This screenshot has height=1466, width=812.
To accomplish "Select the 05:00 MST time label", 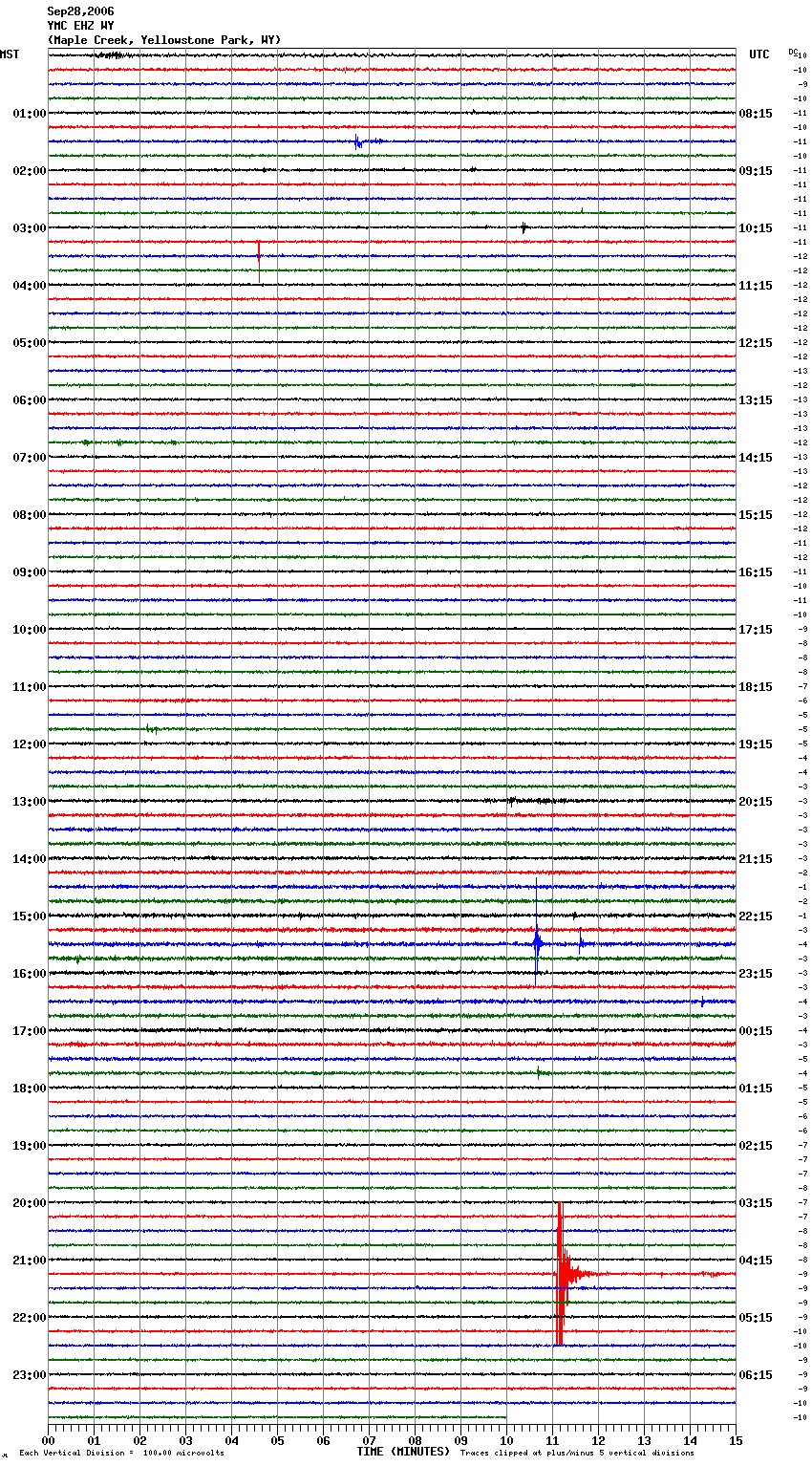I will (30, 343).
